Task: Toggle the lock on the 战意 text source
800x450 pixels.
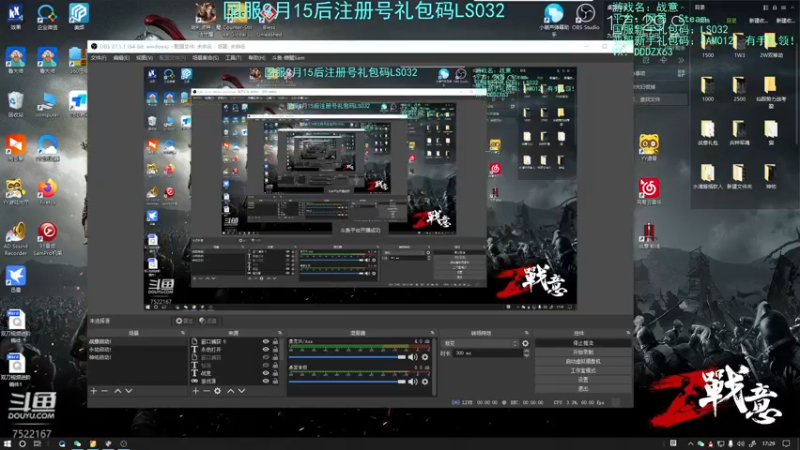Action: coord(276,373)
